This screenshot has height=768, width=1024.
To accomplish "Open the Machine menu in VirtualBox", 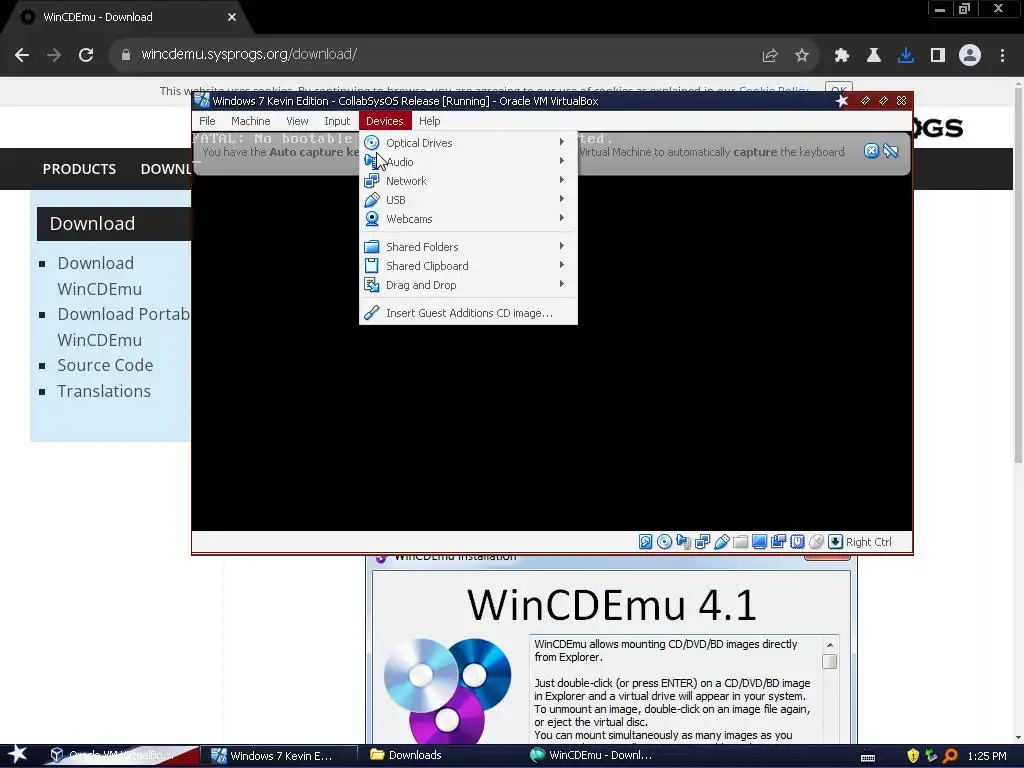I will (251, 121).
